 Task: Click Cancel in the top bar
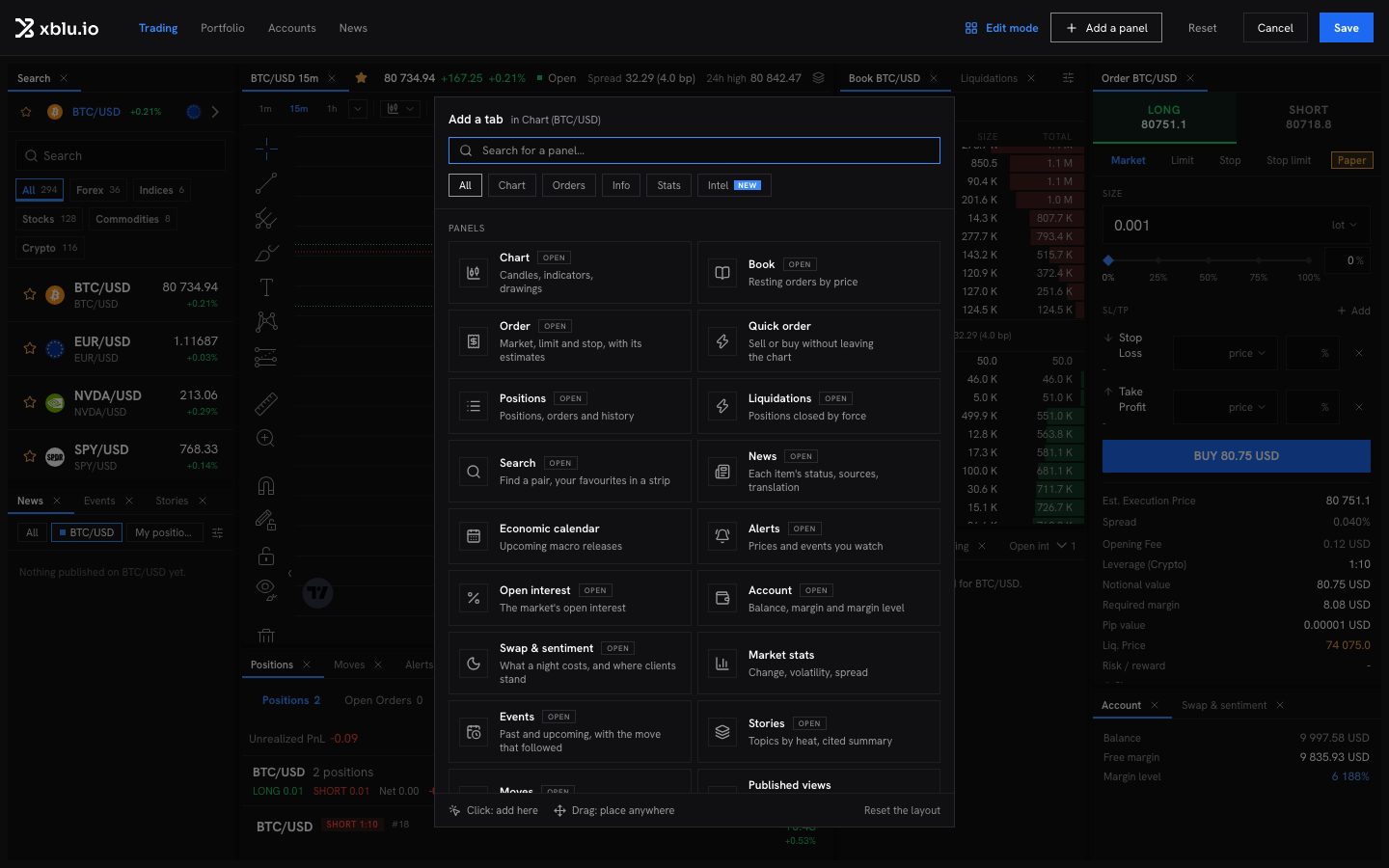pos(1275,28)
